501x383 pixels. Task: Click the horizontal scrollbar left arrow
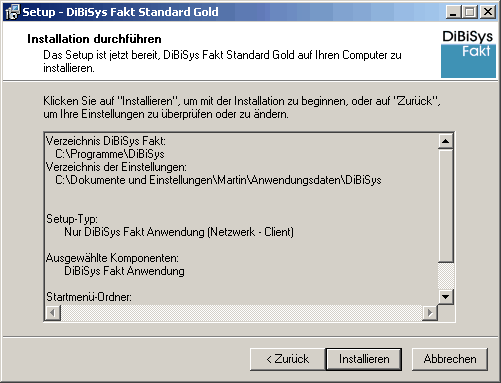[x=53, y=313]
